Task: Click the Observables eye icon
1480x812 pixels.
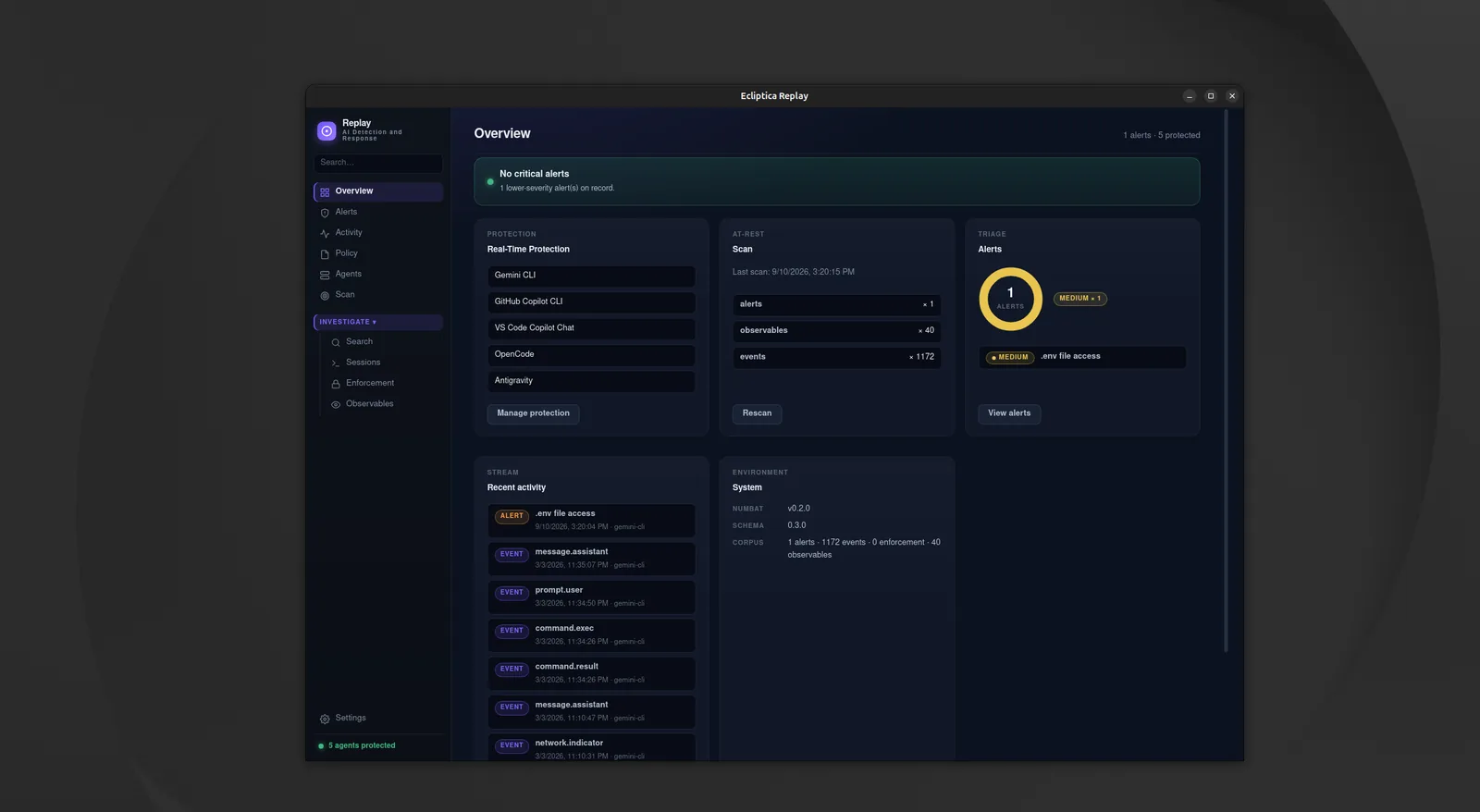Action: point(336,404)
